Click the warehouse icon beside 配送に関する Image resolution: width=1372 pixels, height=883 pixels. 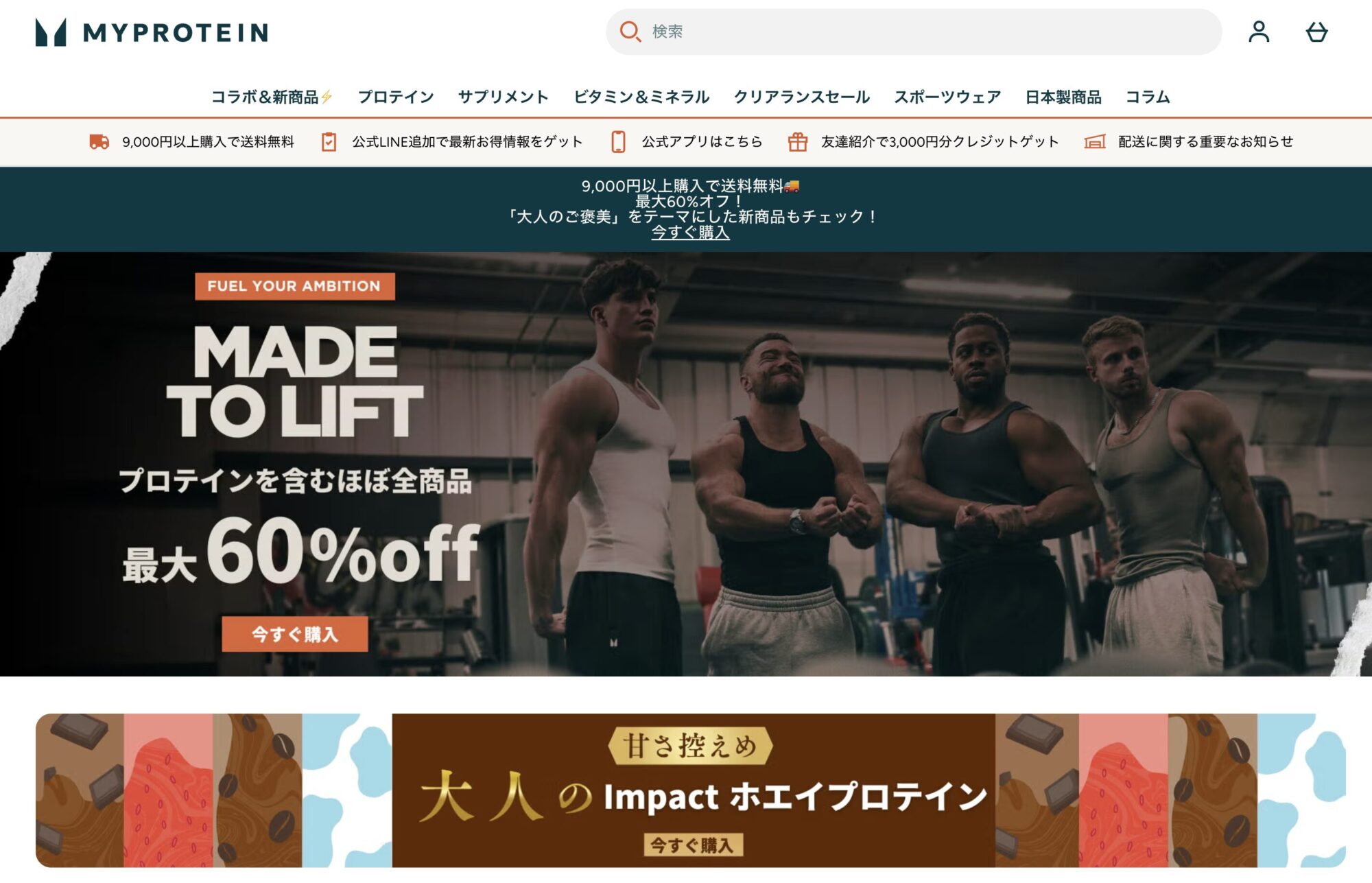click(1095, 142)
